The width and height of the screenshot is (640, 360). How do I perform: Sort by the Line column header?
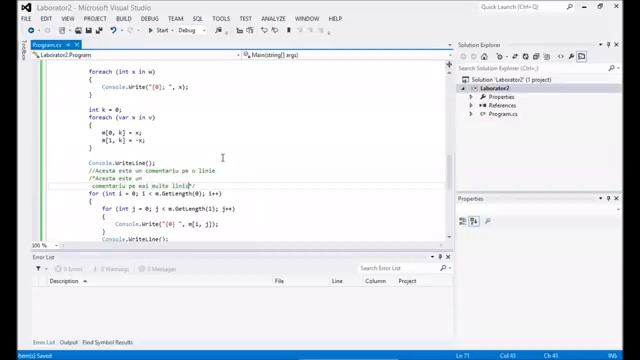click(x=337, y=281)
